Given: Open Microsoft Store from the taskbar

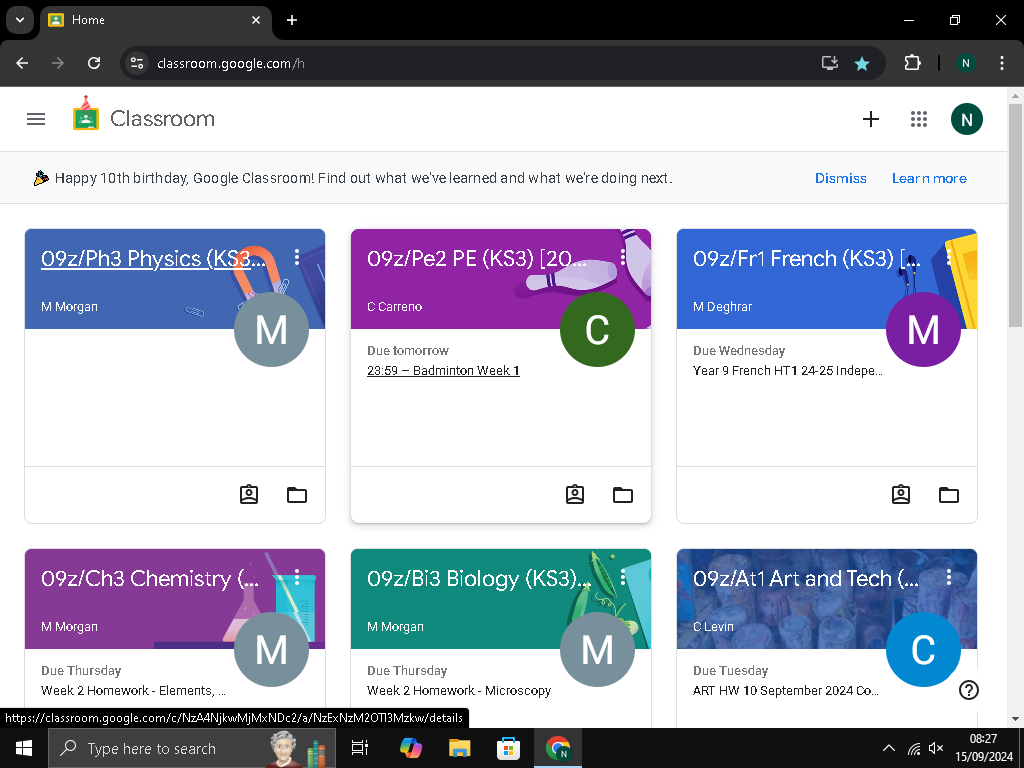Looking at the screenshot, I should pos(508,748).
